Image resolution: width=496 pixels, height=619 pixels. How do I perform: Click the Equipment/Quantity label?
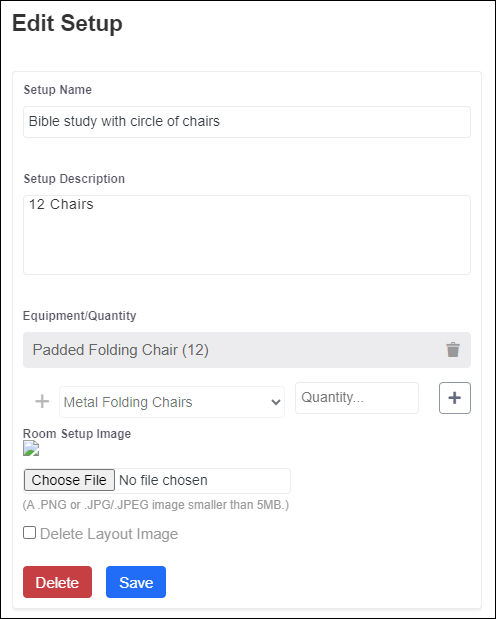tap(79, 316)
